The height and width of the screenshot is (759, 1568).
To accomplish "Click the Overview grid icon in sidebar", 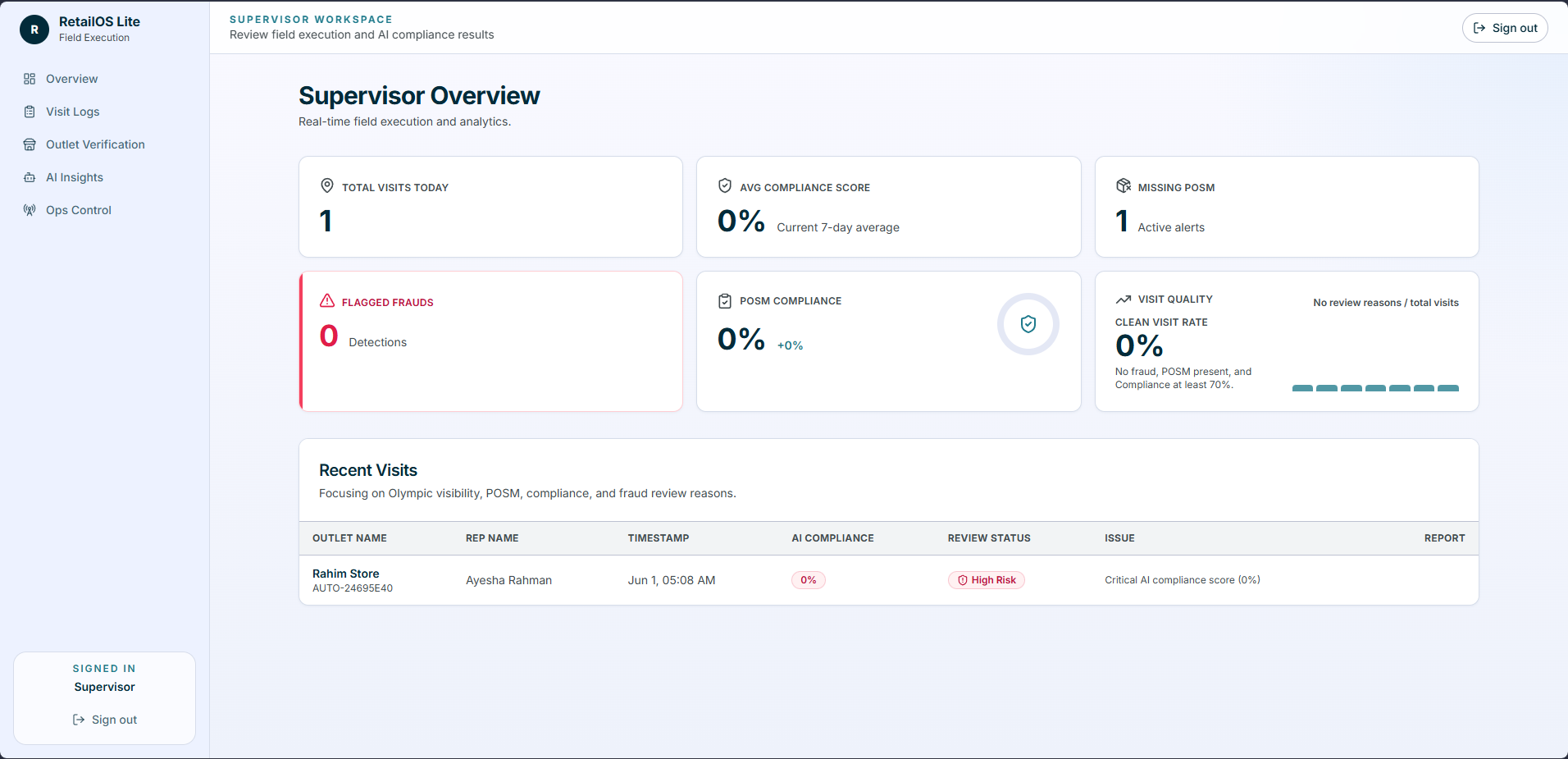I will click(30, 79).
